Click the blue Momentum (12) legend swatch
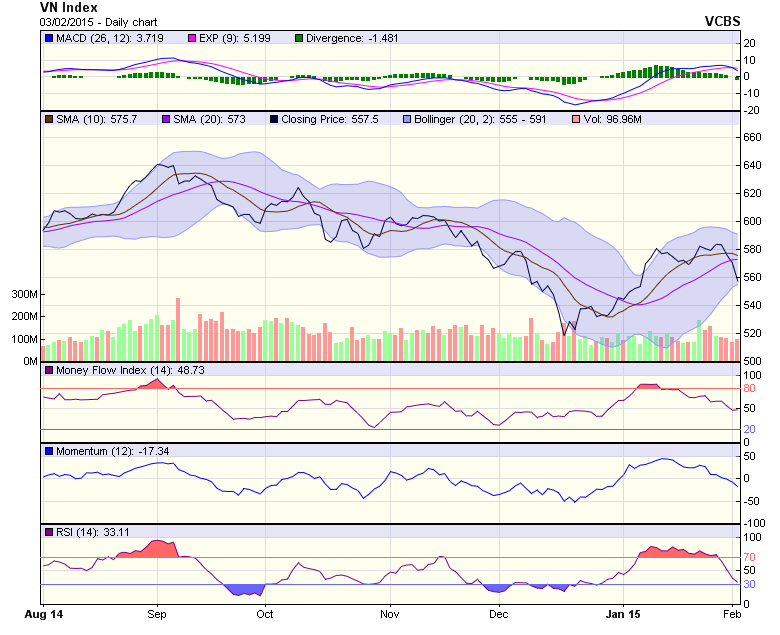 point(47,451)
